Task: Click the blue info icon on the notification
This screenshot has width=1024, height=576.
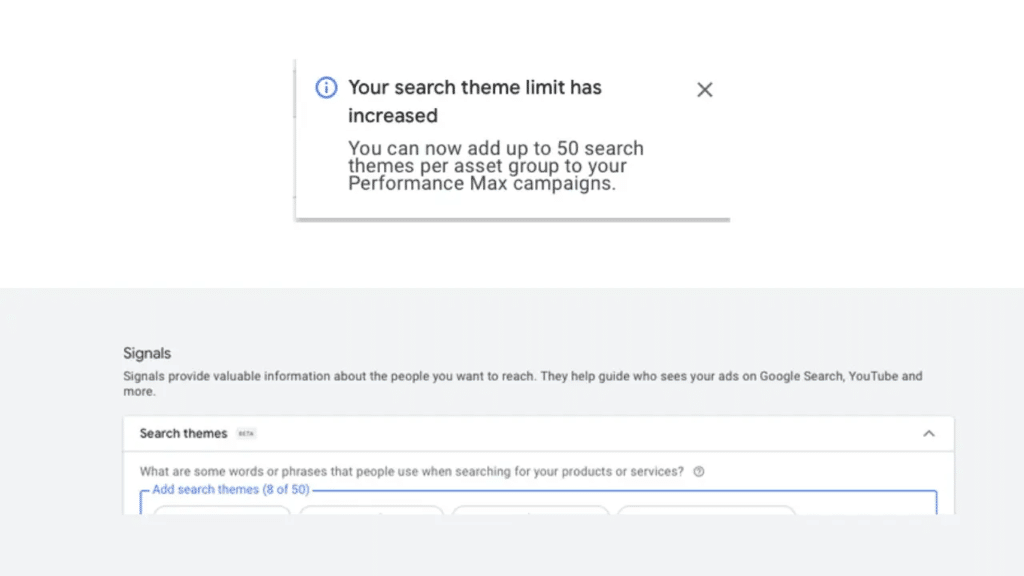Action: point(325,87)
